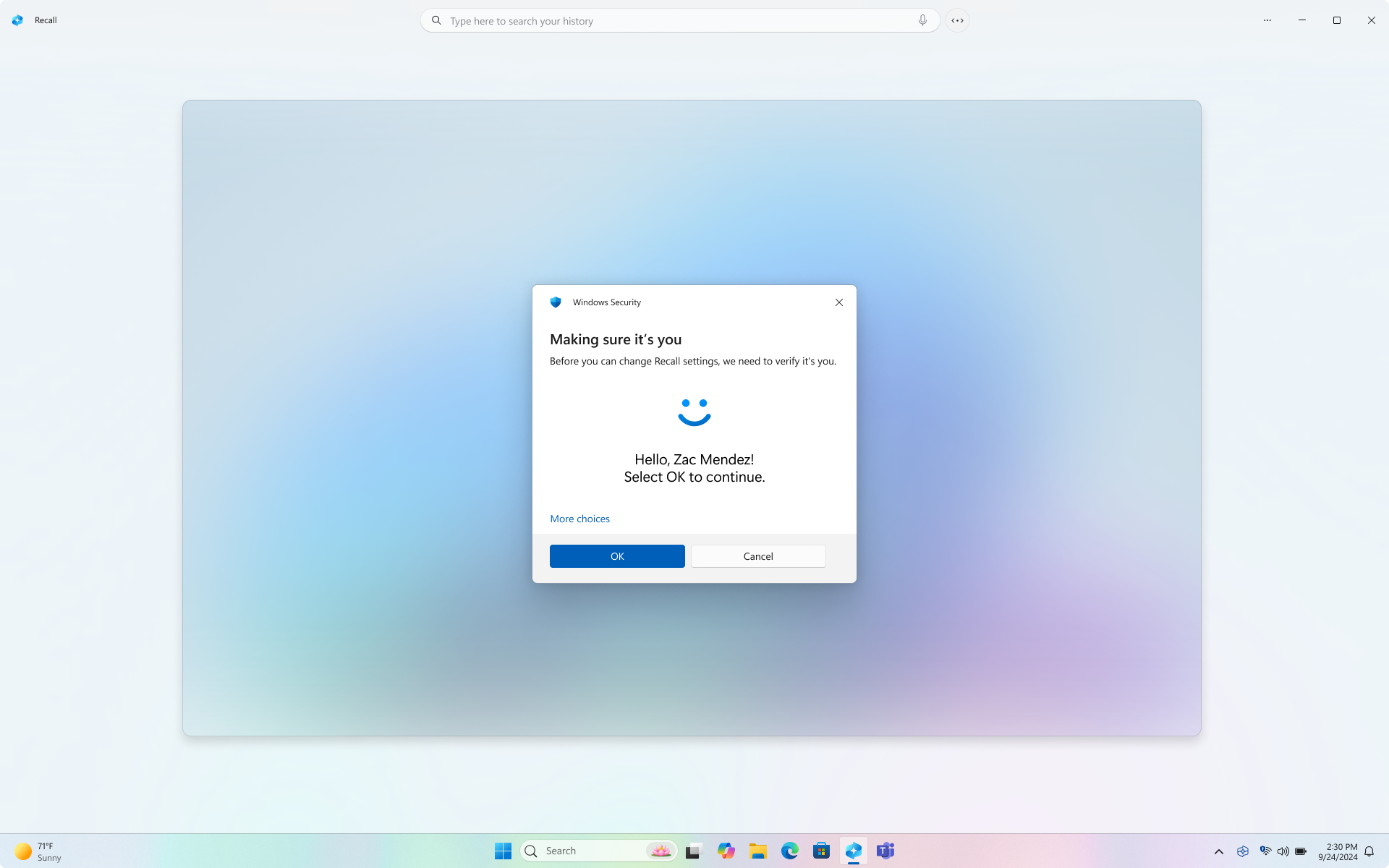Open the voice search microphone icon
Screen dimensions: 1389x868
(922, 20)
